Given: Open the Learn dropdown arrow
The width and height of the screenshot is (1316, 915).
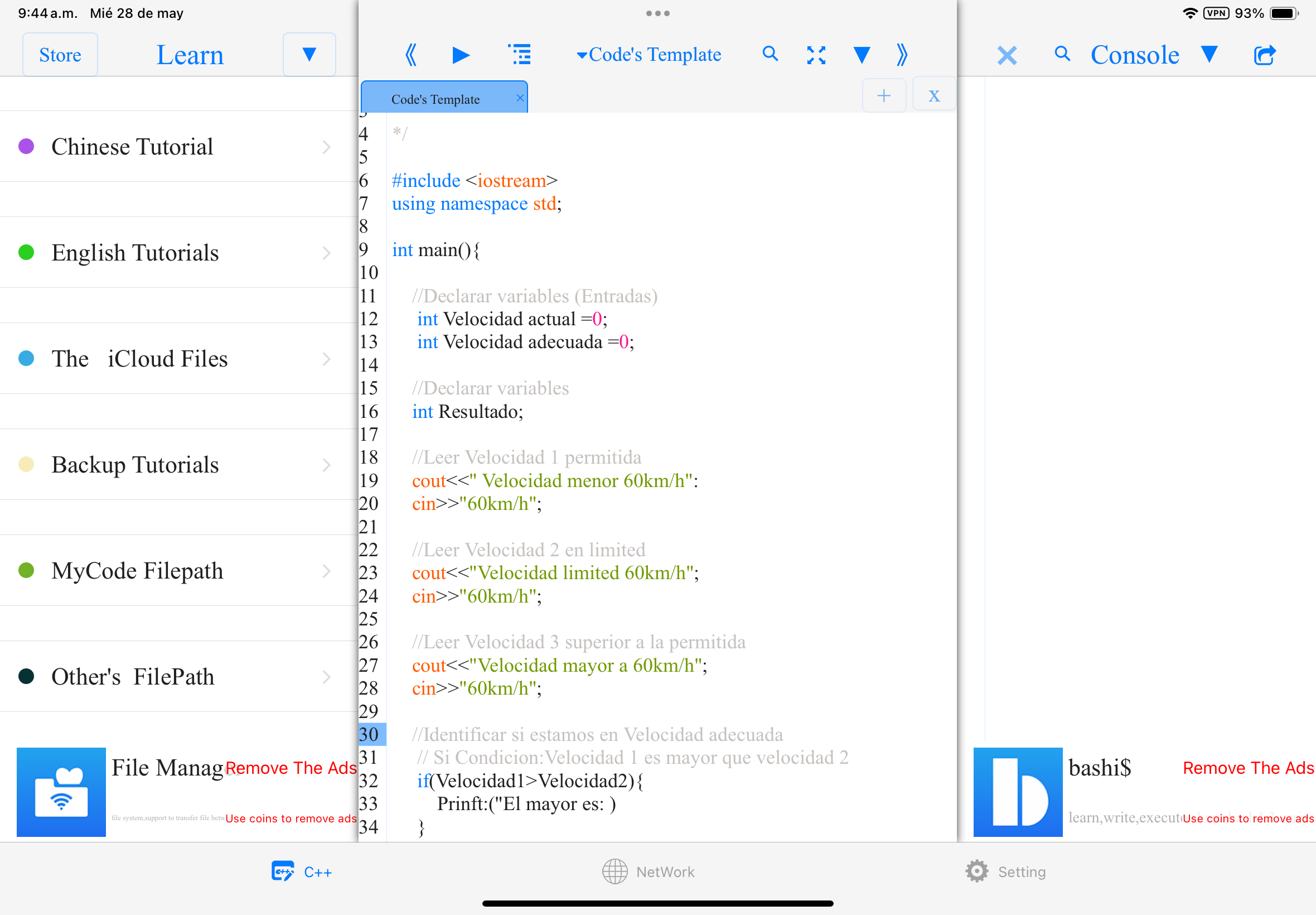Looking at the screenshot, I should click(309, 55).
